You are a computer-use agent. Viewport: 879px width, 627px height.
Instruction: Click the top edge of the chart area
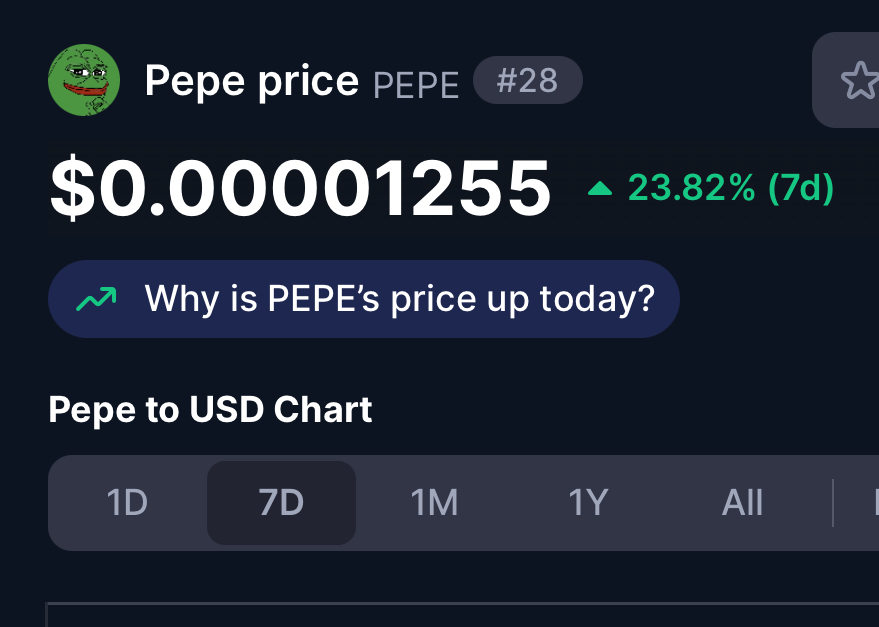pos(462,603)
